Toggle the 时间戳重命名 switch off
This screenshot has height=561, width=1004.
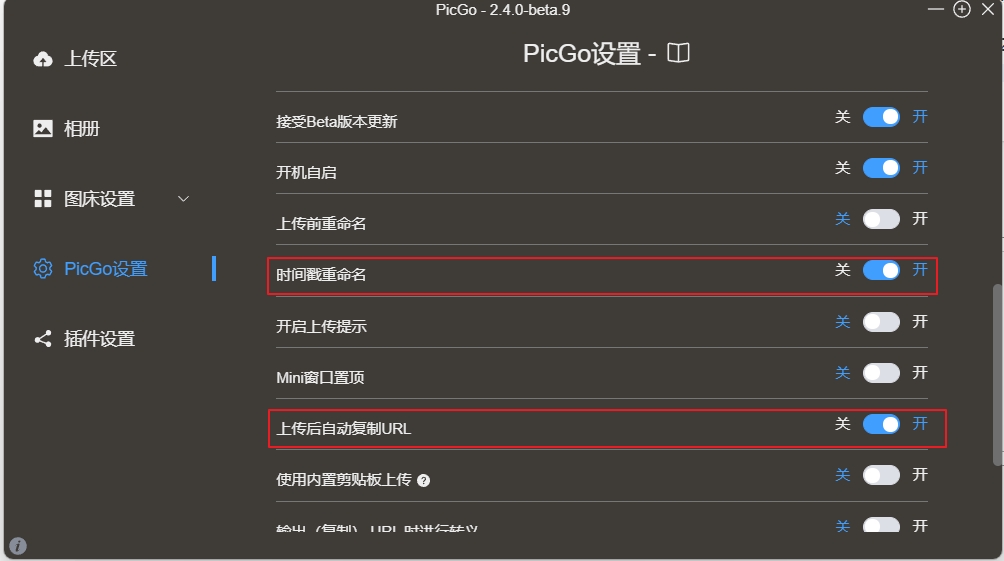[881, 270]
